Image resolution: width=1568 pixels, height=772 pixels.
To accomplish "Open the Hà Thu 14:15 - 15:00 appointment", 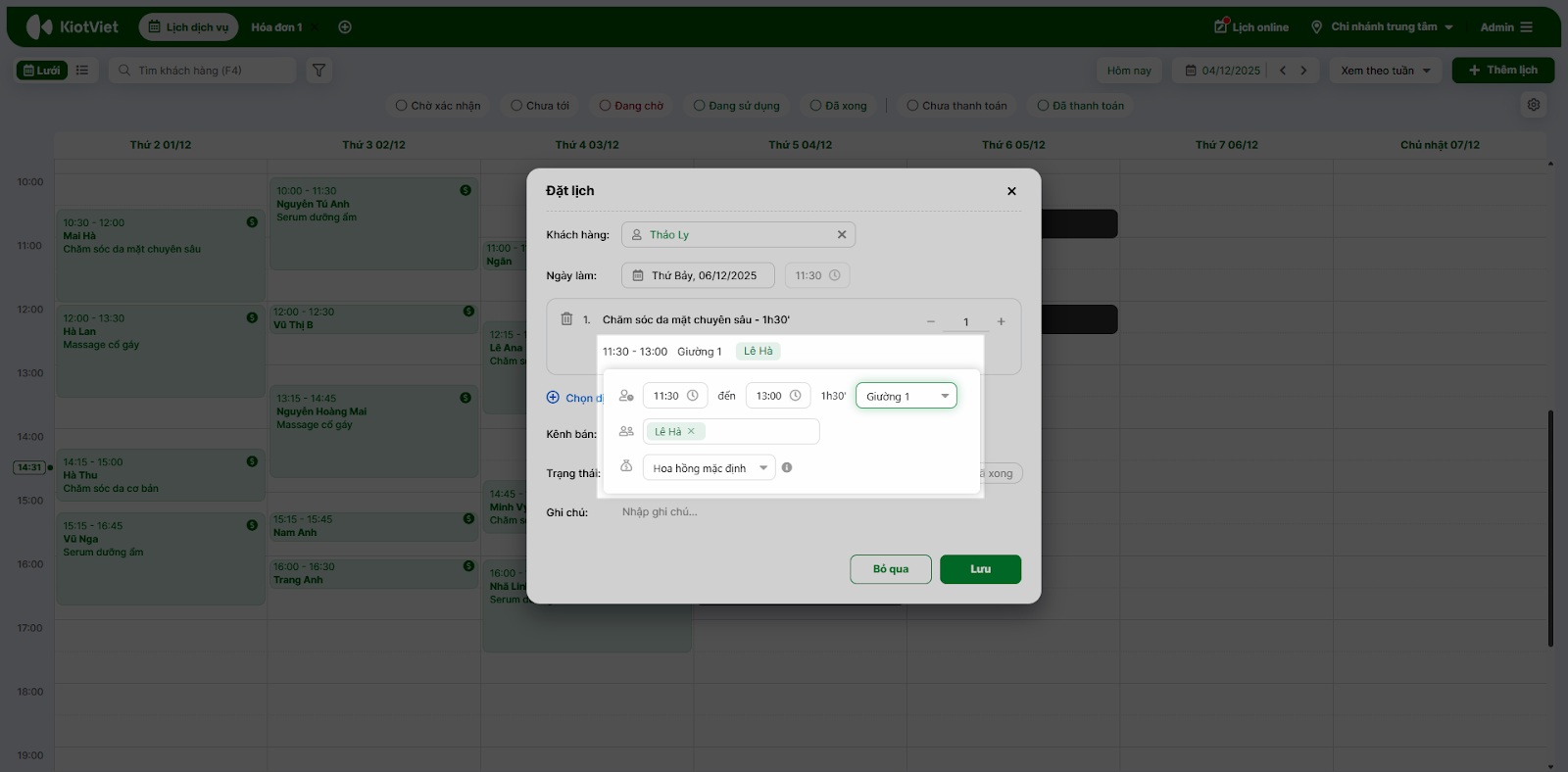I will [x=161, y=475].
